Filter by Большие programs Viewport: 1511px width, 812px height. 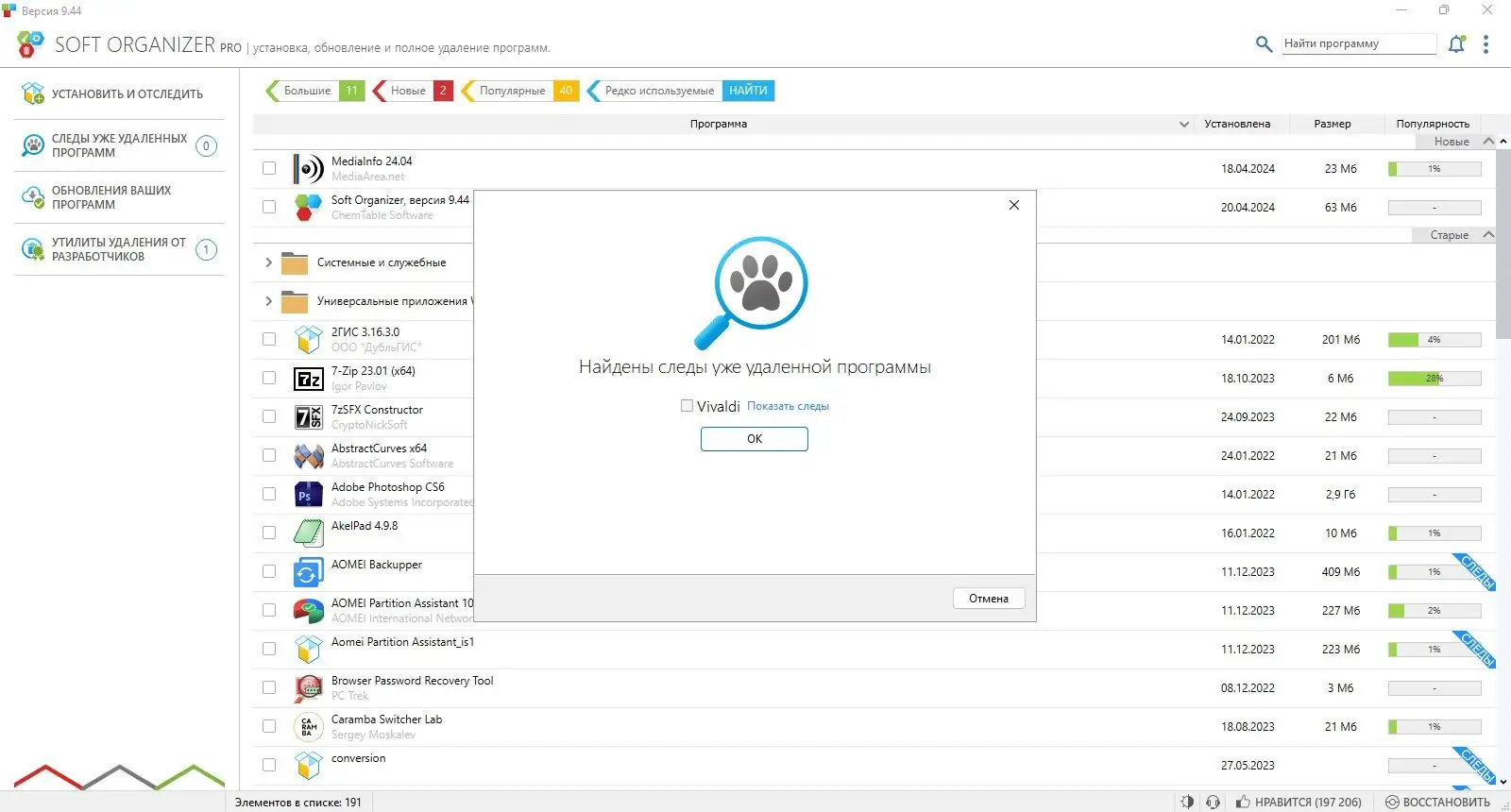point(314,91)
